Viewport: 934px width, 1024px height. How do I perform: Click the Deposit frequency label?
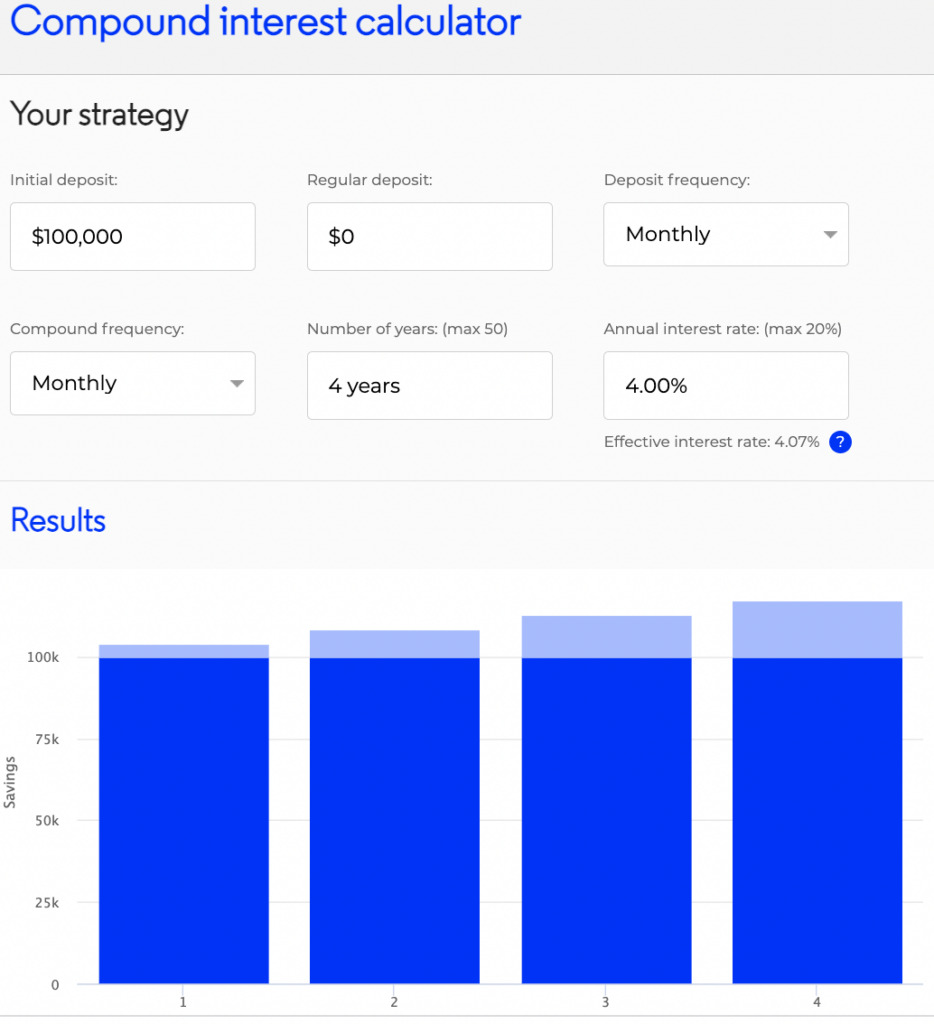click(677, 180)
